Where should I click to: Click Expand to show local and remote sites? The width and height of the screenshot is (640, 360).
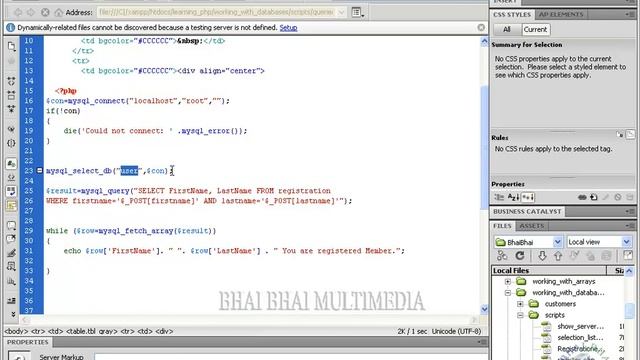click(x=628, y=256)
